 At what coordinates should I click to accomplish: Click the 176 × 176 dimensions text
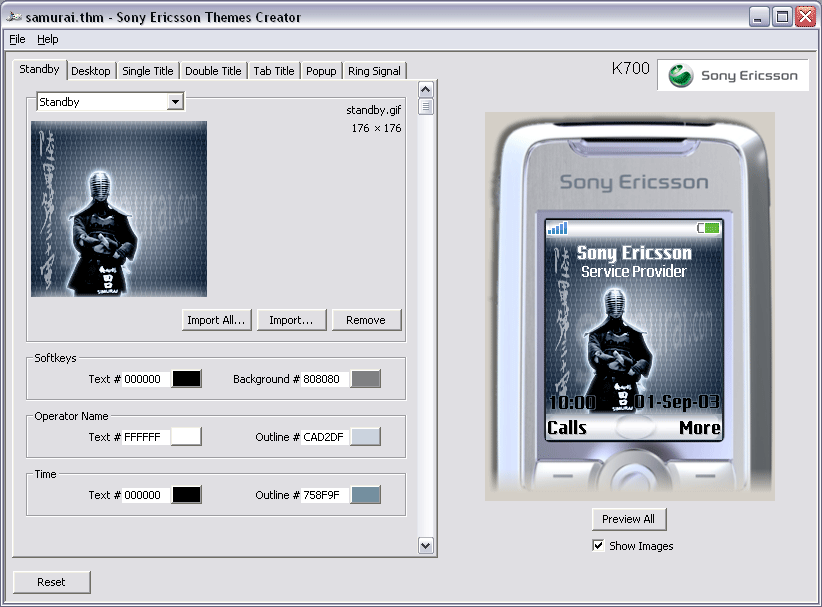[376, 128]
